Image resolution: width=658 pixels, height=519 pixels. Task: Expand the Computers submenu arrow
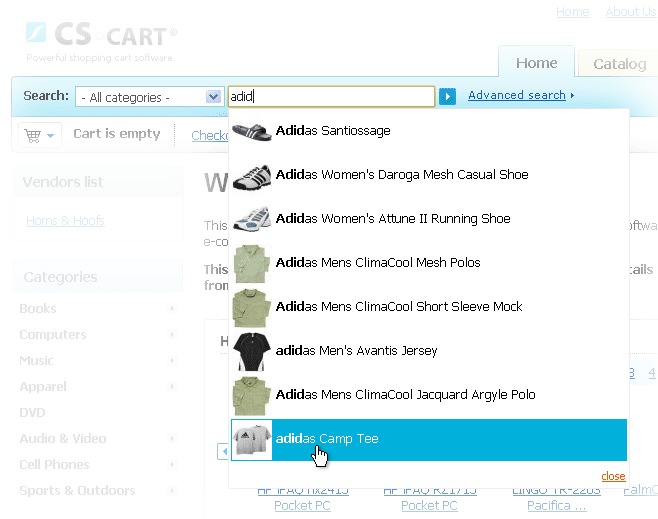[172, 334]
